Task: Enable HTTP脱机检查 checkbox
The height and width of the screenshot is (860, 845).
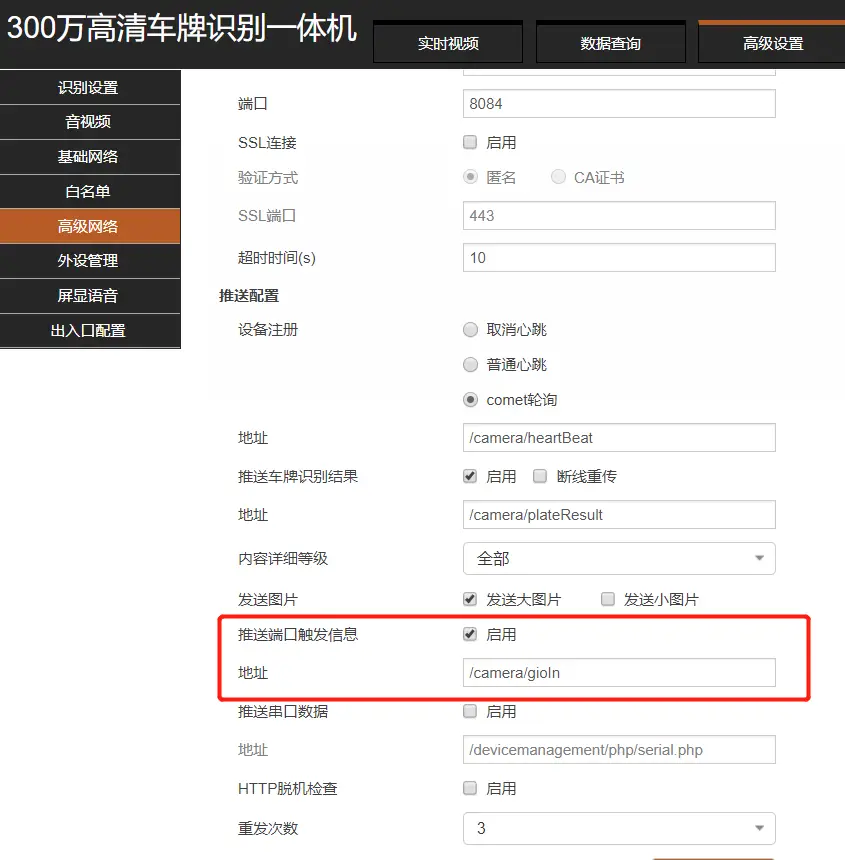Action: tap(470, 788)
